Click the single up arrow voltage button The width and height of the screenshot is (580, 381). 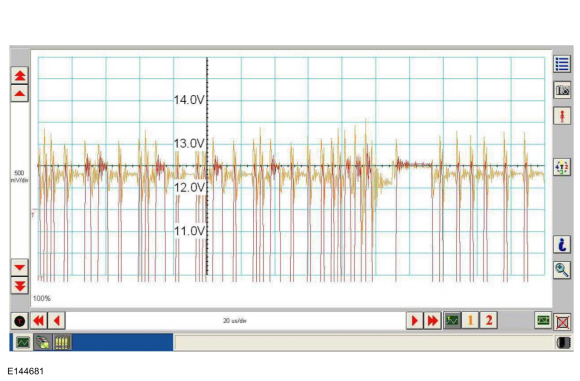pos(20,94)
